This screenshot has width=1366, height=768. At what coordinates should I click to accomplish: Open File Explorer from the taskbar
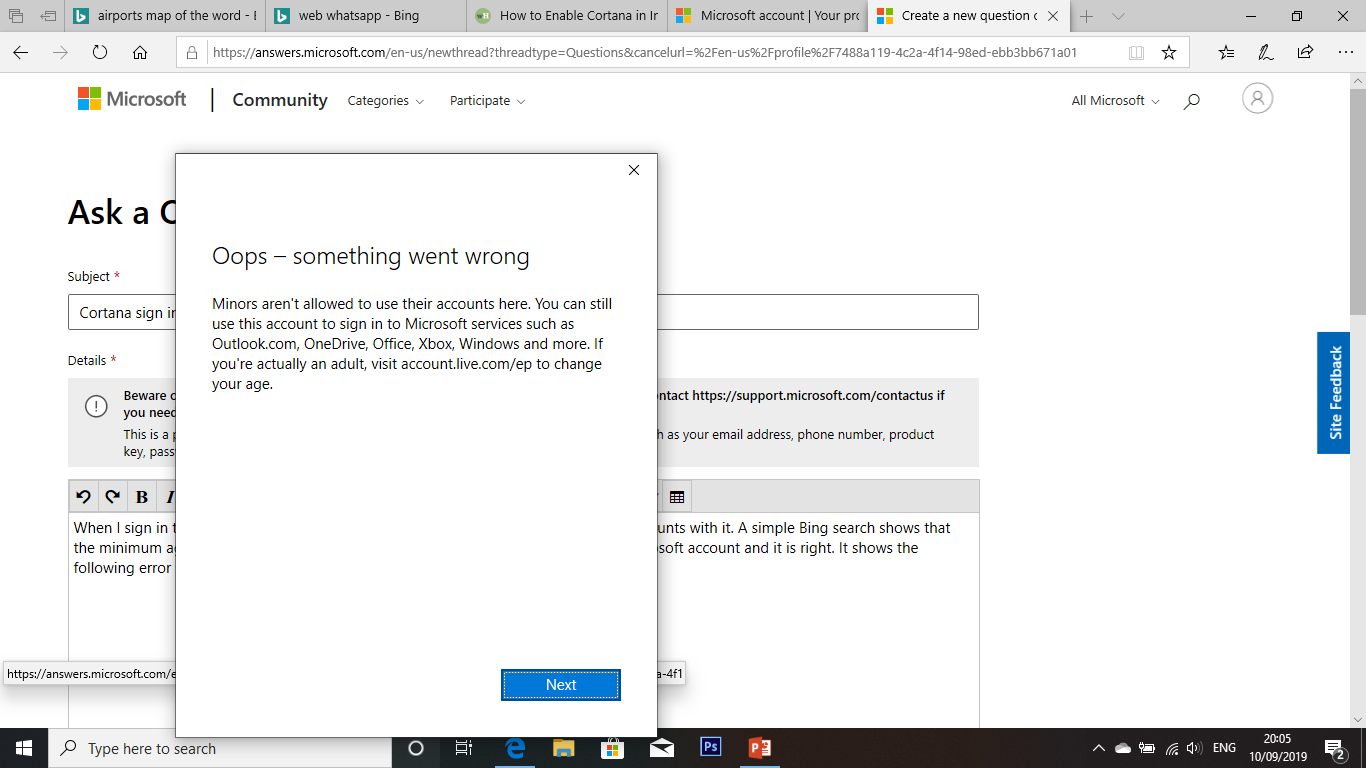click(564, 748)
